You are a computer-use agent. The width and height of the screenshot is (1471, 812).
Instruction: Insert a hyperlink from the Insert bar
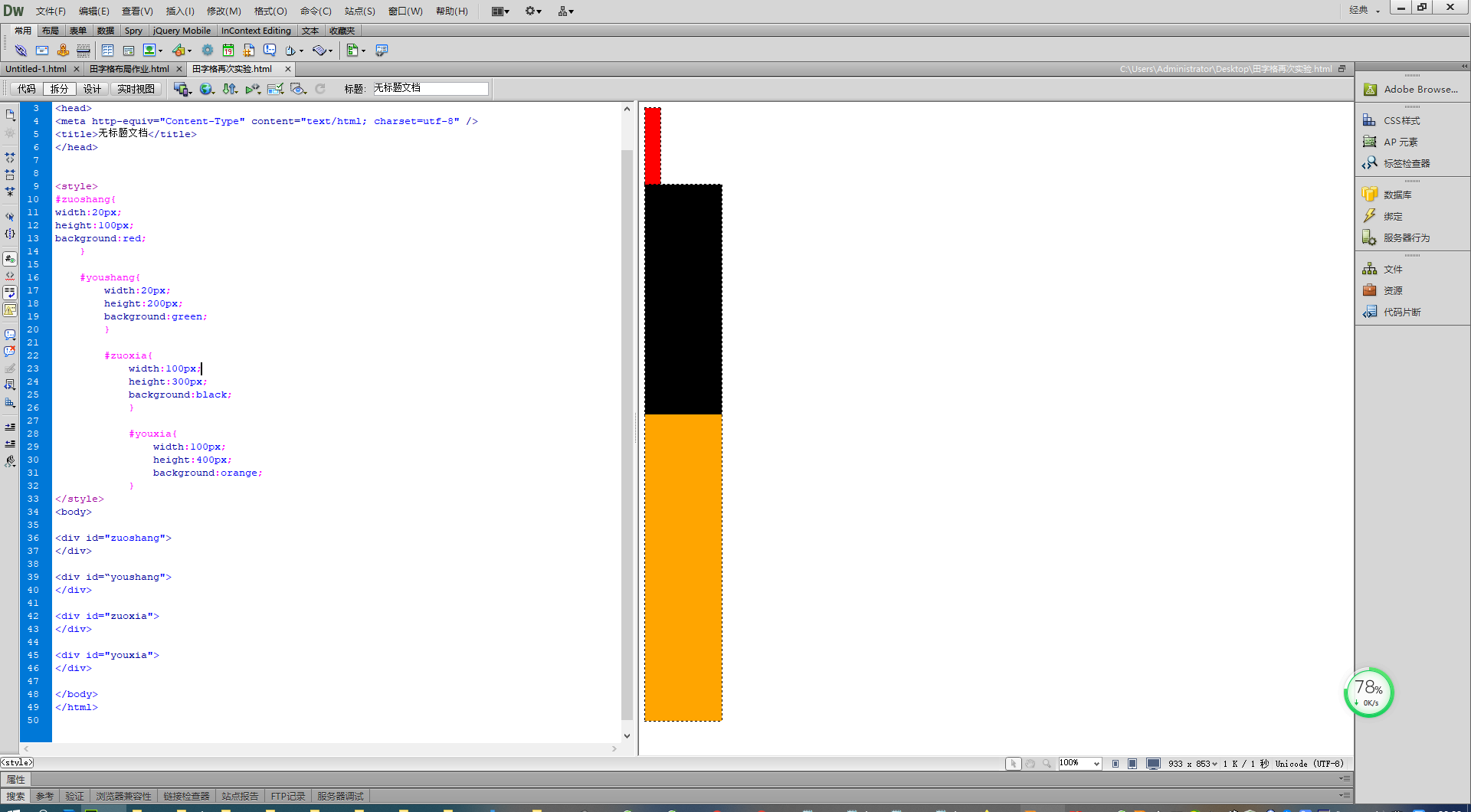coord(21,51)
